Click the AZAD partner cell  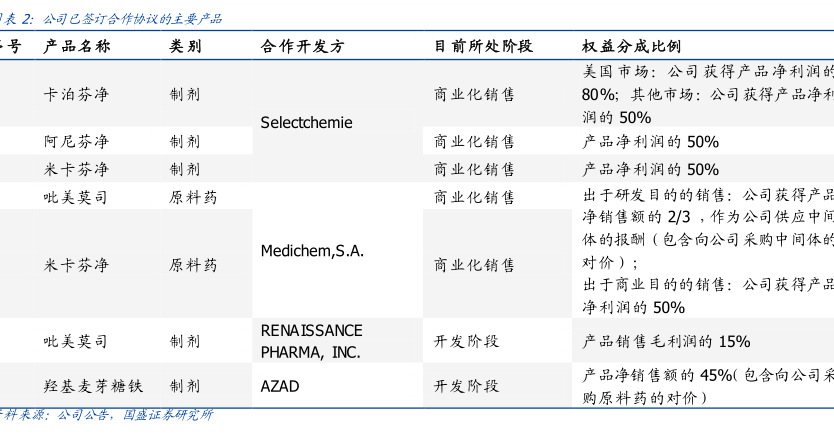pyautogui.click(x=280, y=385)
